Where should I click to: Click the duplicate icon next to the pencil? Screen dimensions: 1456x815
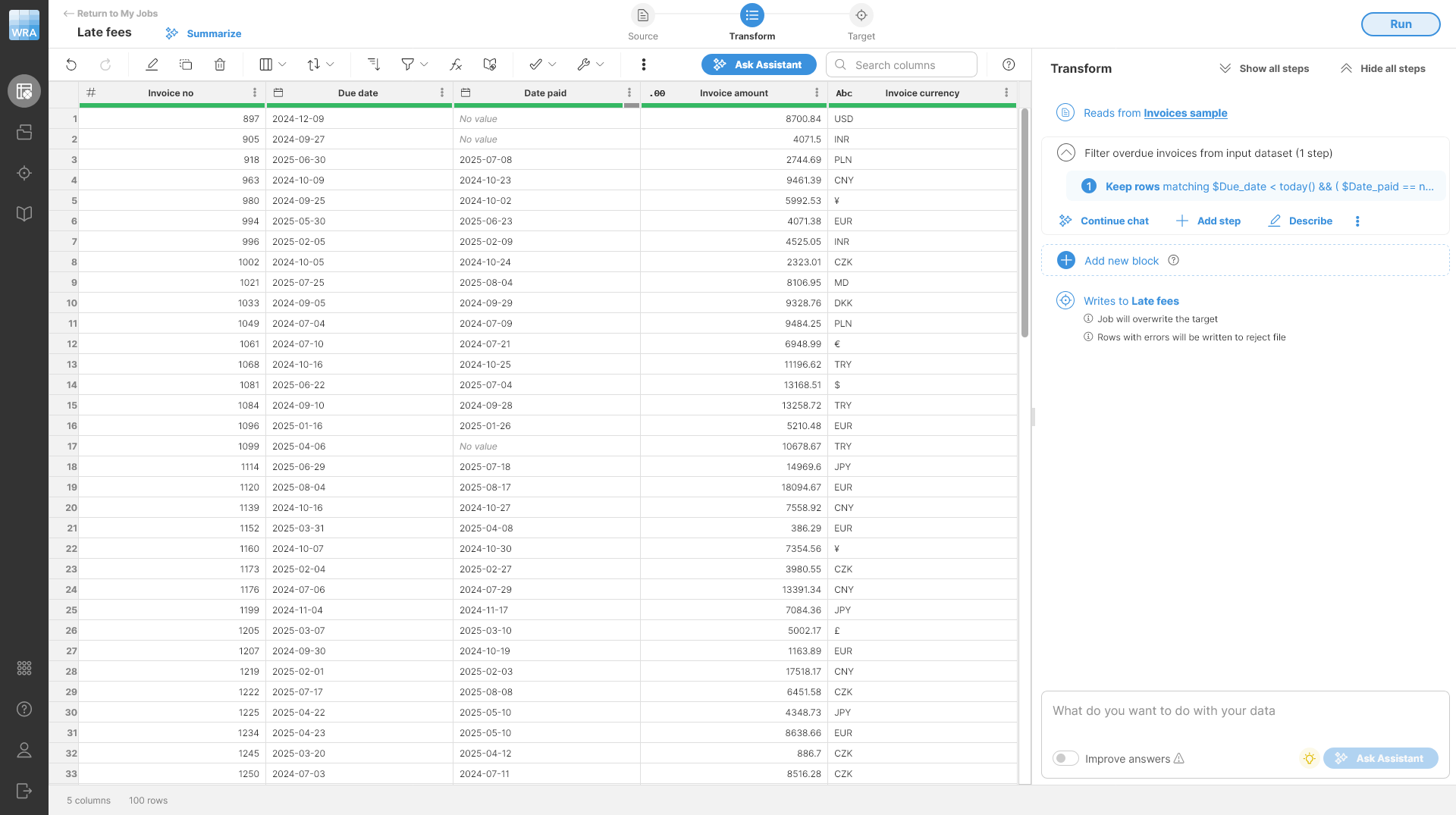186,64
